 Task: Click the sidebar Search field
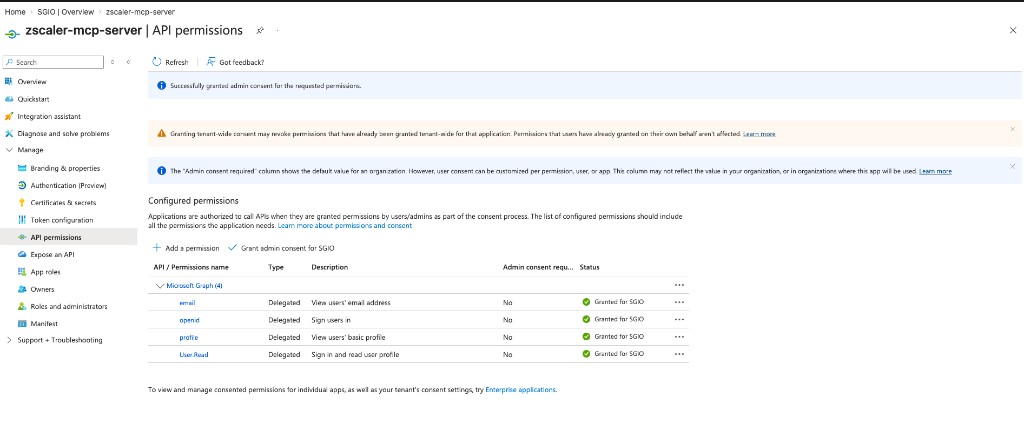point(53,62)
